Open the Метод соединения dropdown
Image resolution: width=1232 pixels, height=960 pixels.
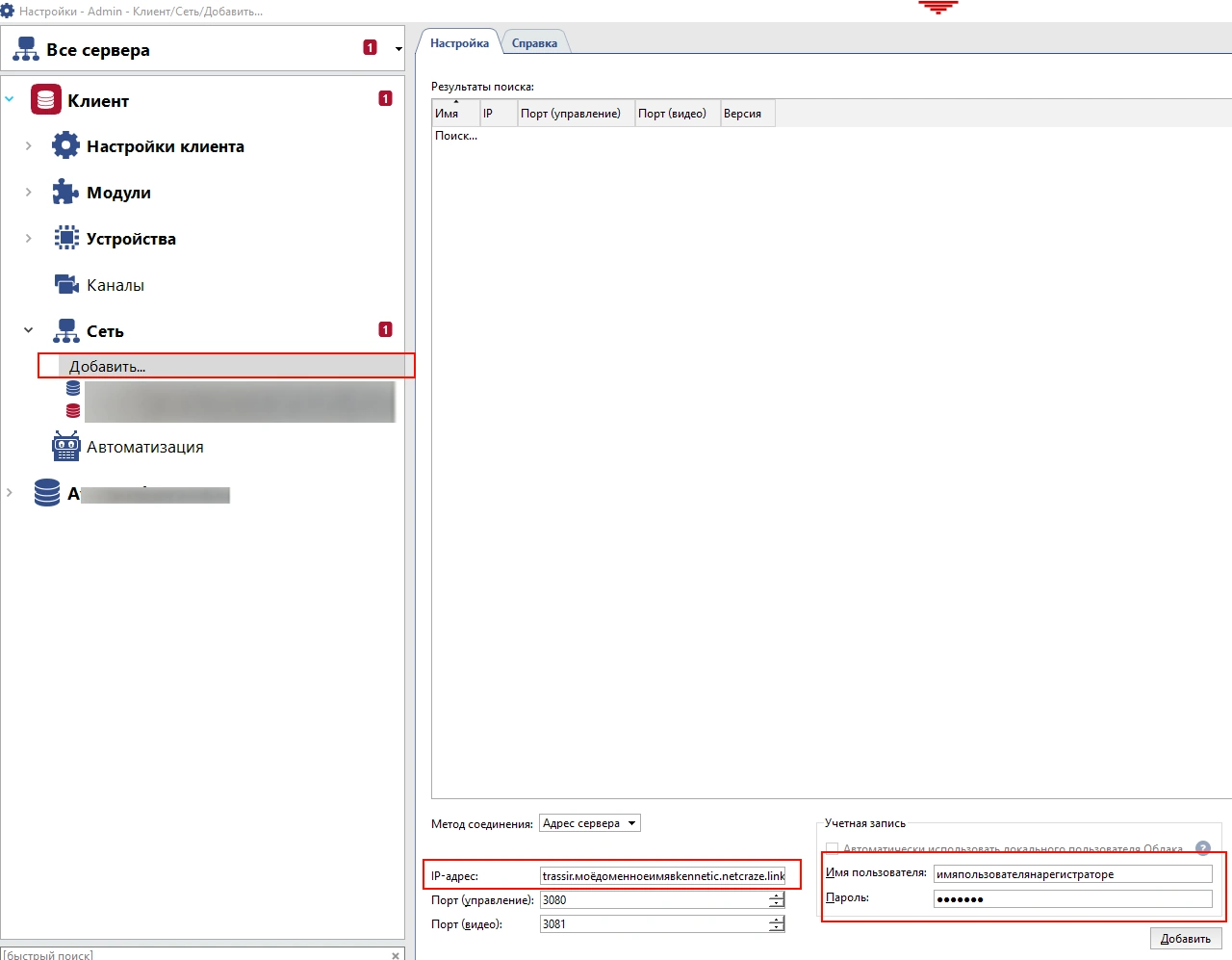tap(589, 823)
